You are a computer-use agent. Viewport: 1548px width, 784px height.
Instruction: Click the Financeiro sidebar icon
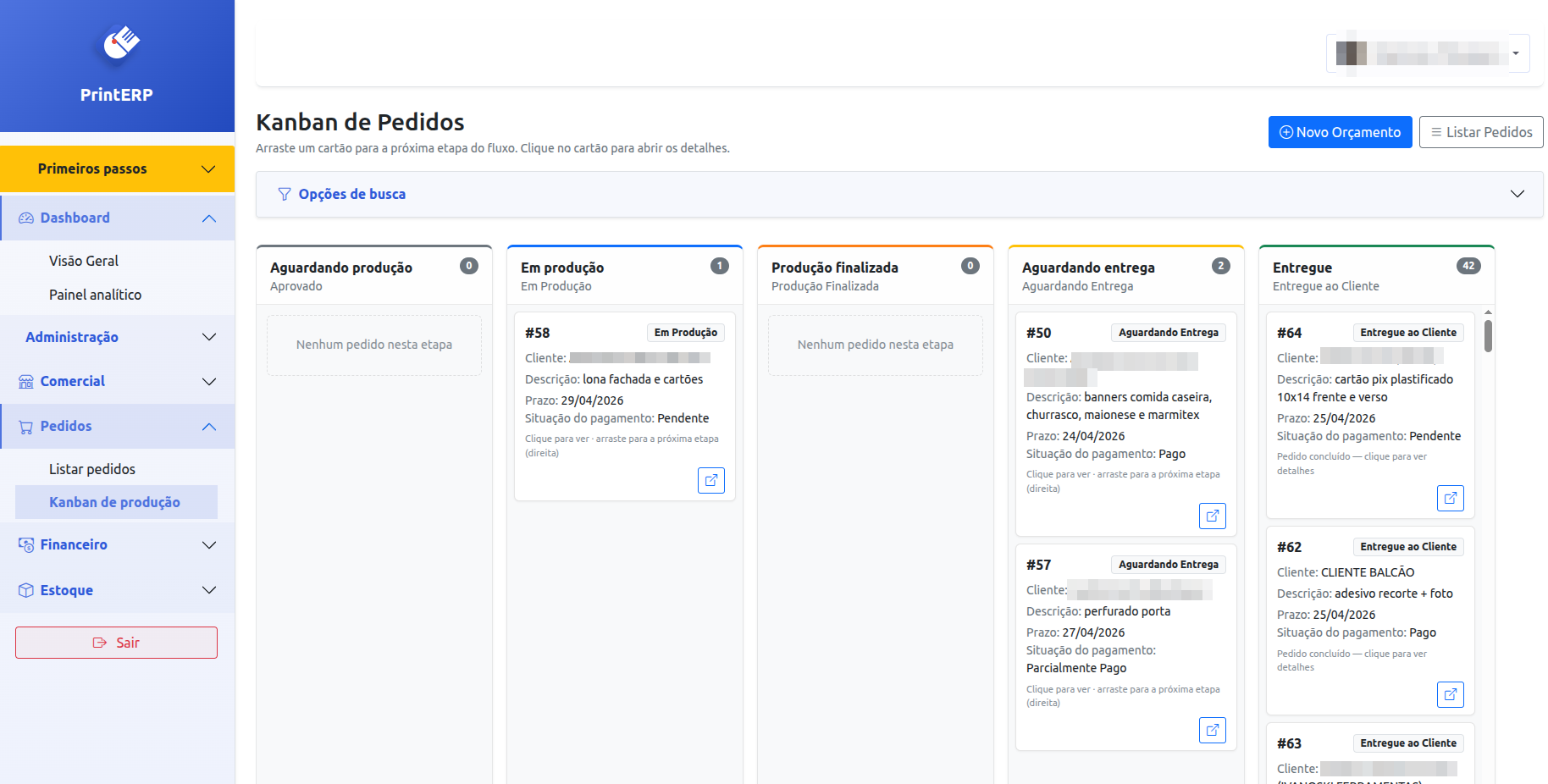click(26, 545)
